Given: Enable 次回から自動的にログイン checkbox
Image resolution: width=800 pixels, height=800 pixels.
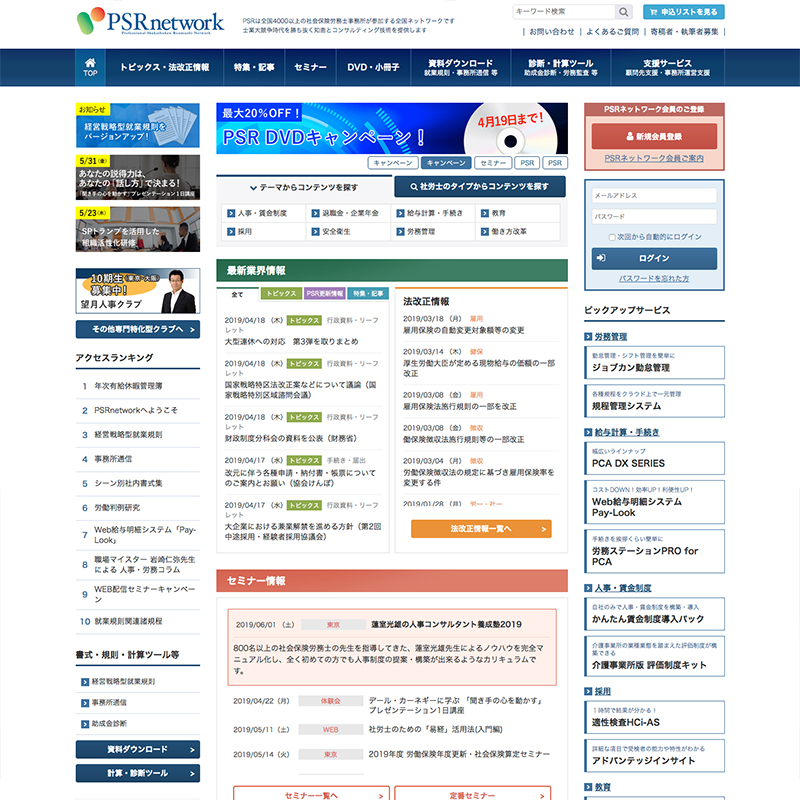Looking at the screenshot, I should [612, 237].
